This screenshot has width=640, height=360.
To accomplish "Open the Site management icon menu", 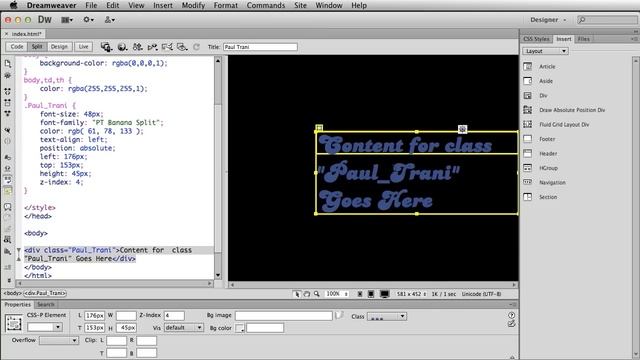I will (x=110, y=20).
